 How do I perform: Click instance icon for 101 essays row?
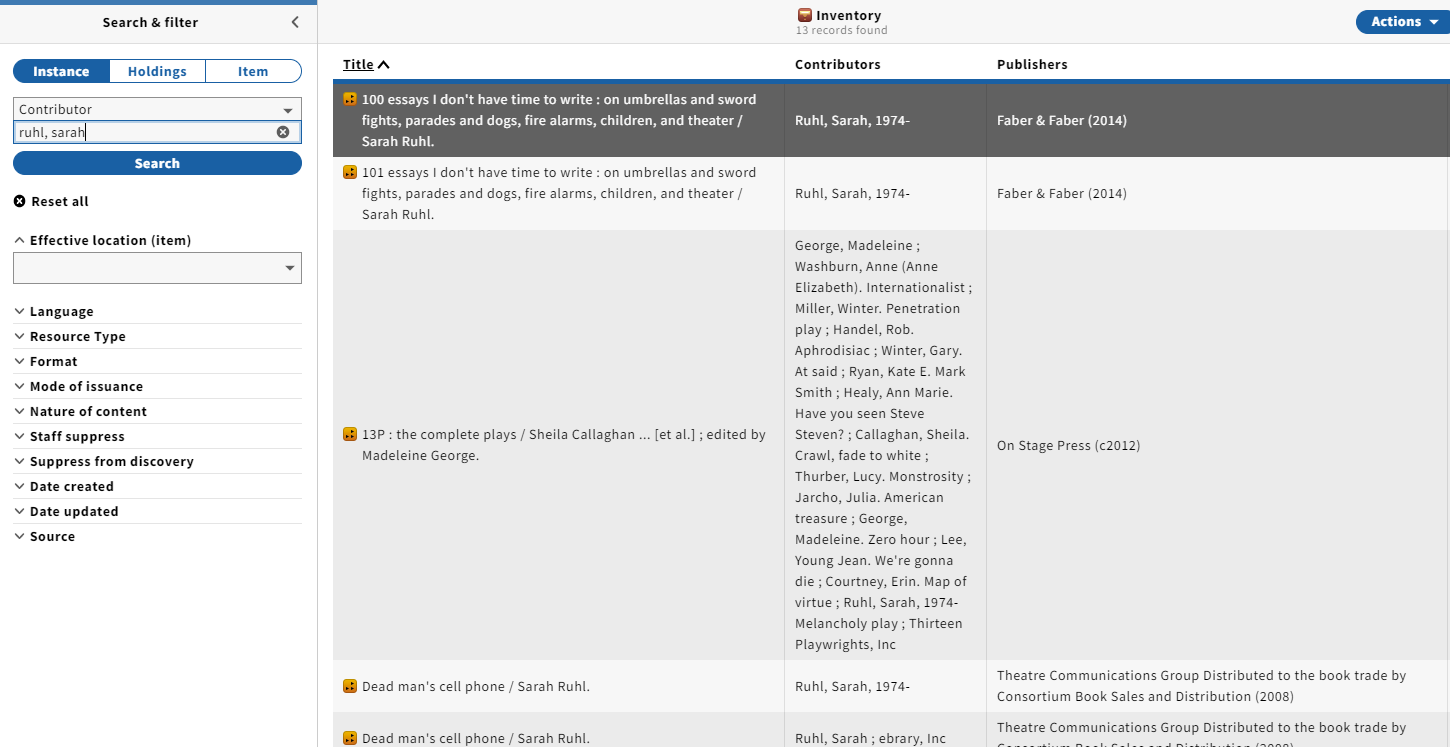[x=350, y=172]
